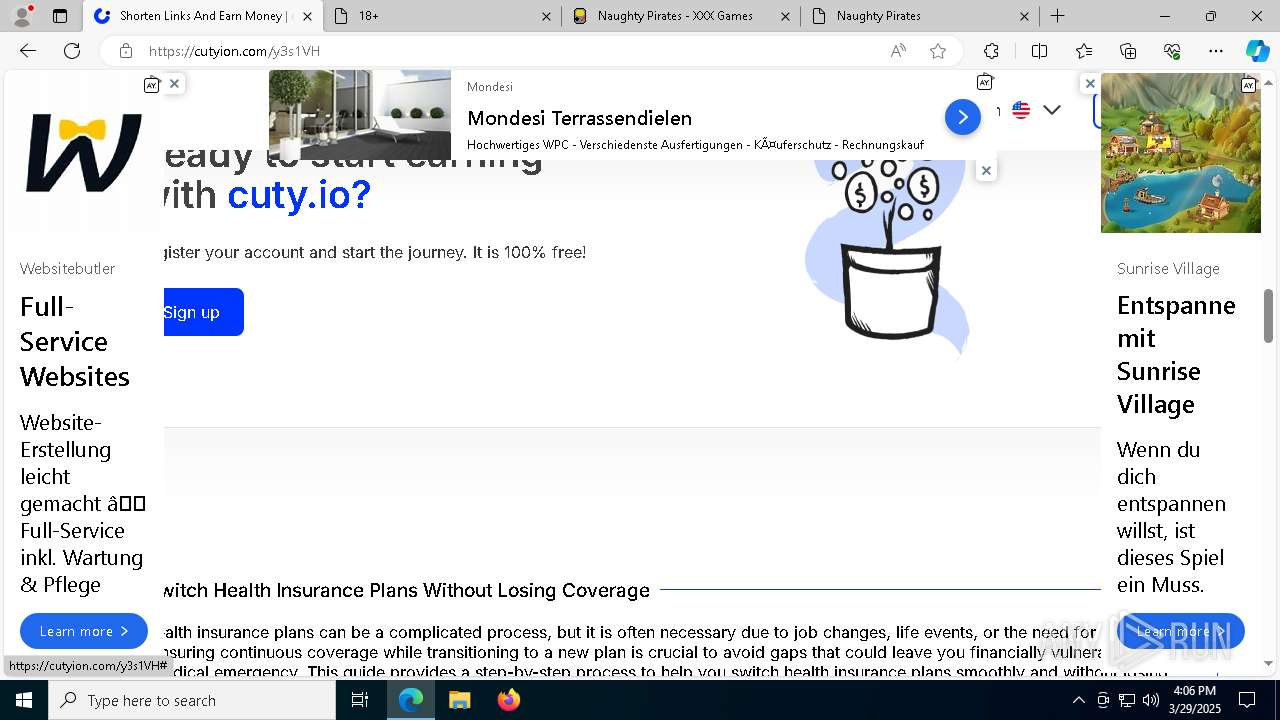Open Settings and more ellipsis menu

pyautogui.click(x=1216, y=51)
